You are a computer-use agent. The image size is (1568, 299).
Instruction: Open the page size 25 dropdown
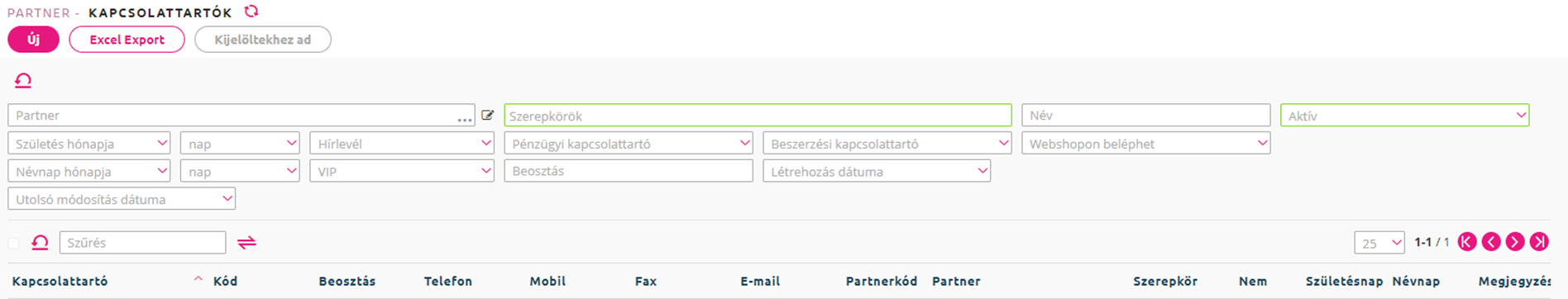1379,243
